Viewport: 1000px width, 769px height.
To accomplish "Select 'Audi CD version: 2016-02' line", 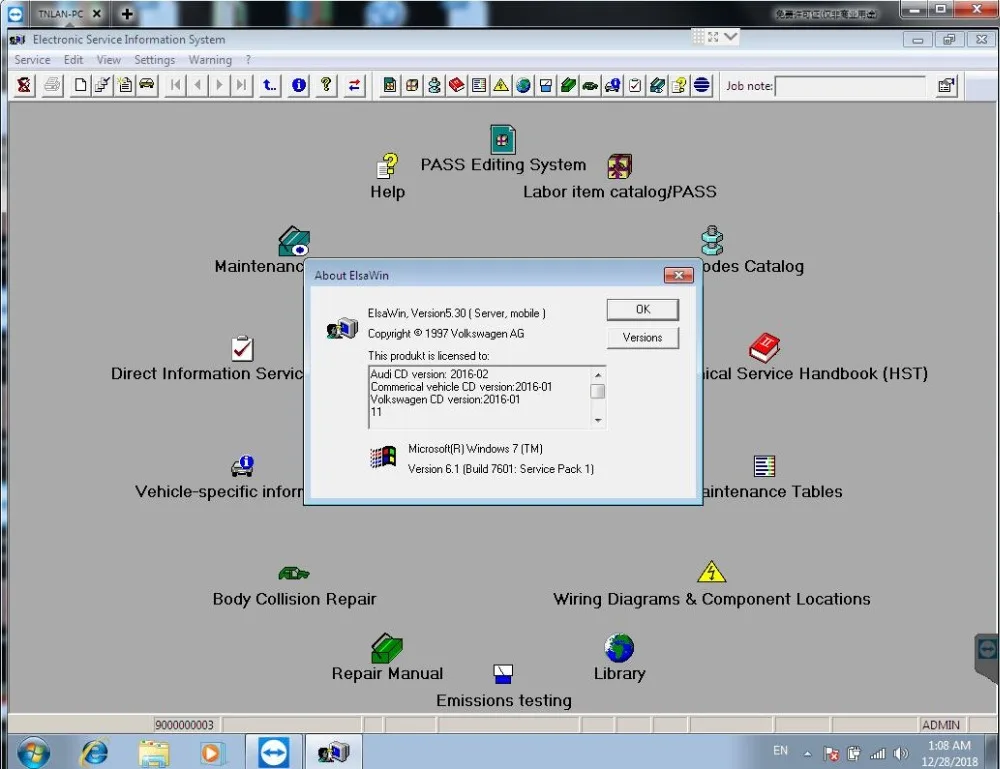I will point(429,374).
